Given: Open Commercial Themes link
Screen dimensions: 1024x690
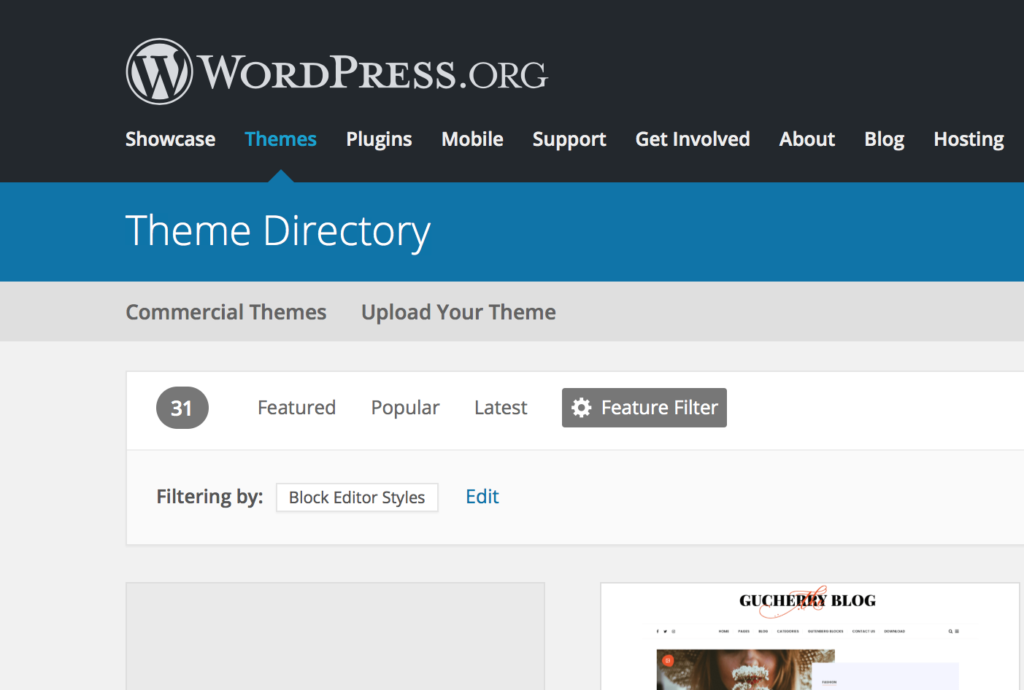Looking at the screenshot, I should (x=226, y=312).
